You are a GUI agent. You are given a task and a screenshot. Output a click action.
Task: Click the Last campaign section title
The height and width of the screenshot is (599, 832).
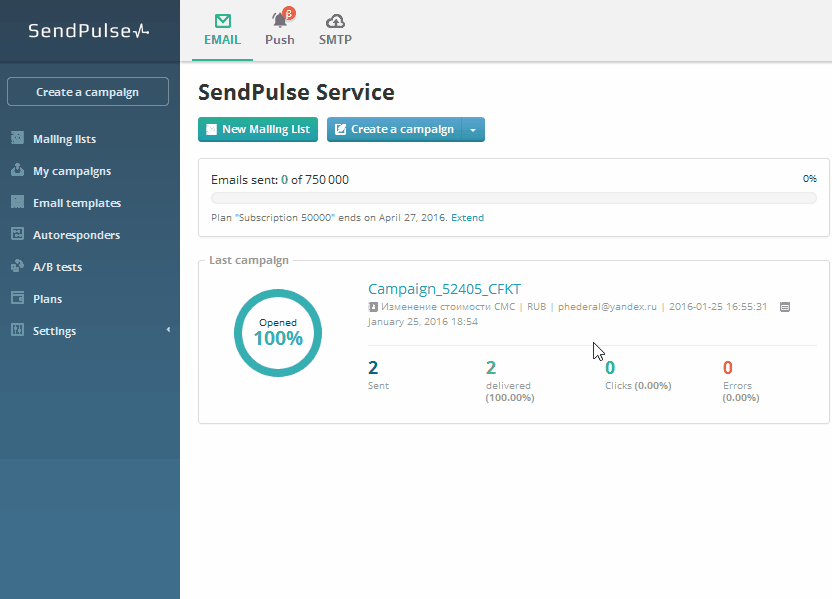pos(249,260)
